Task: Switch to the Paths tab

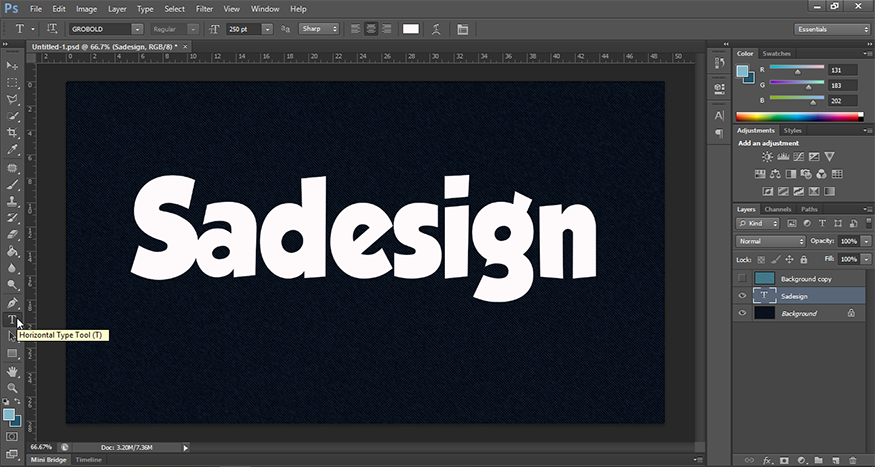Action: [809, 209]
